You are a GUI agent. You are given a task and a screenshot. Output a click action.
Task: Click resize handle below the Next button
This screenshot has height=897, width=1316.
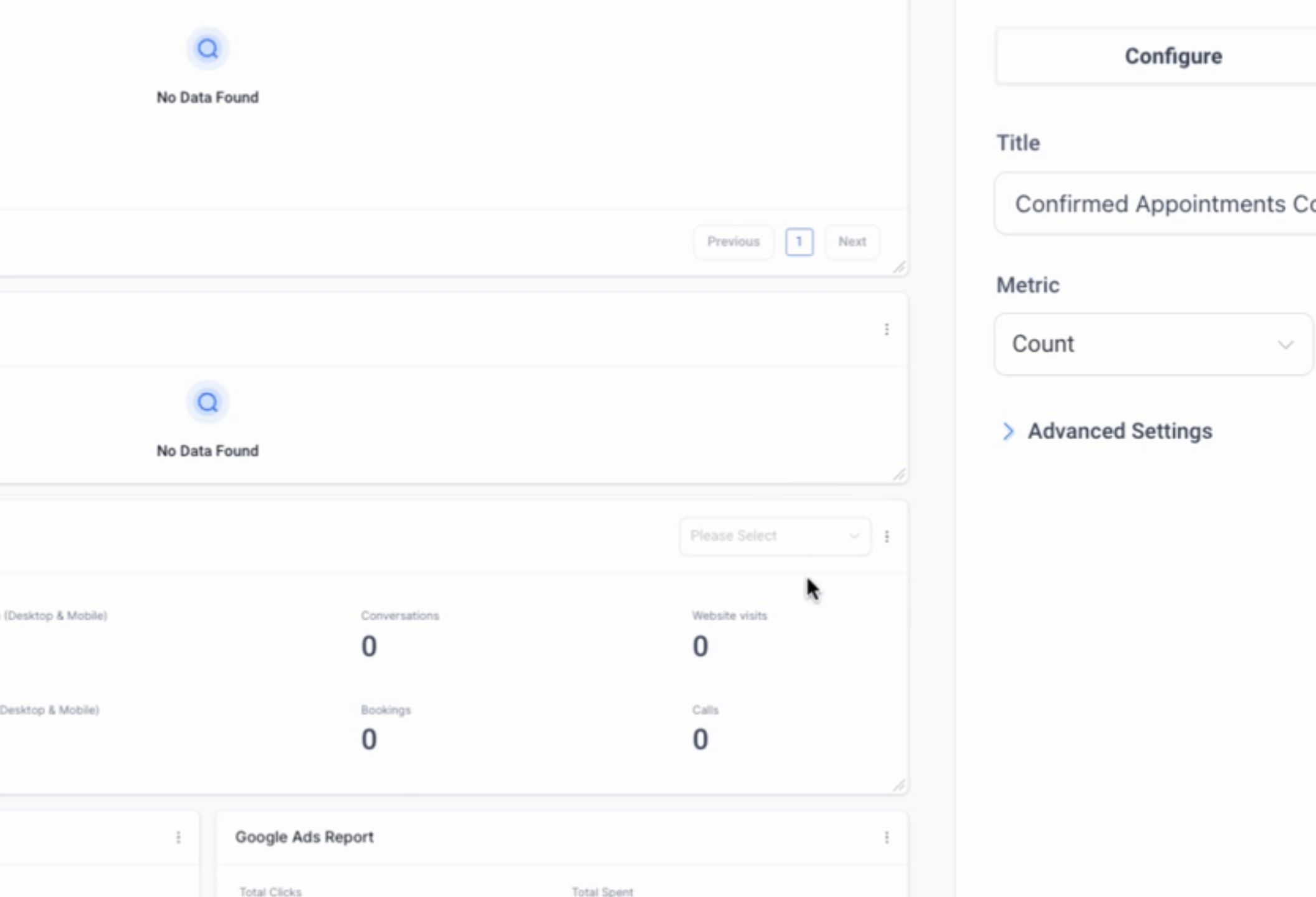click(x=899, y=268)
